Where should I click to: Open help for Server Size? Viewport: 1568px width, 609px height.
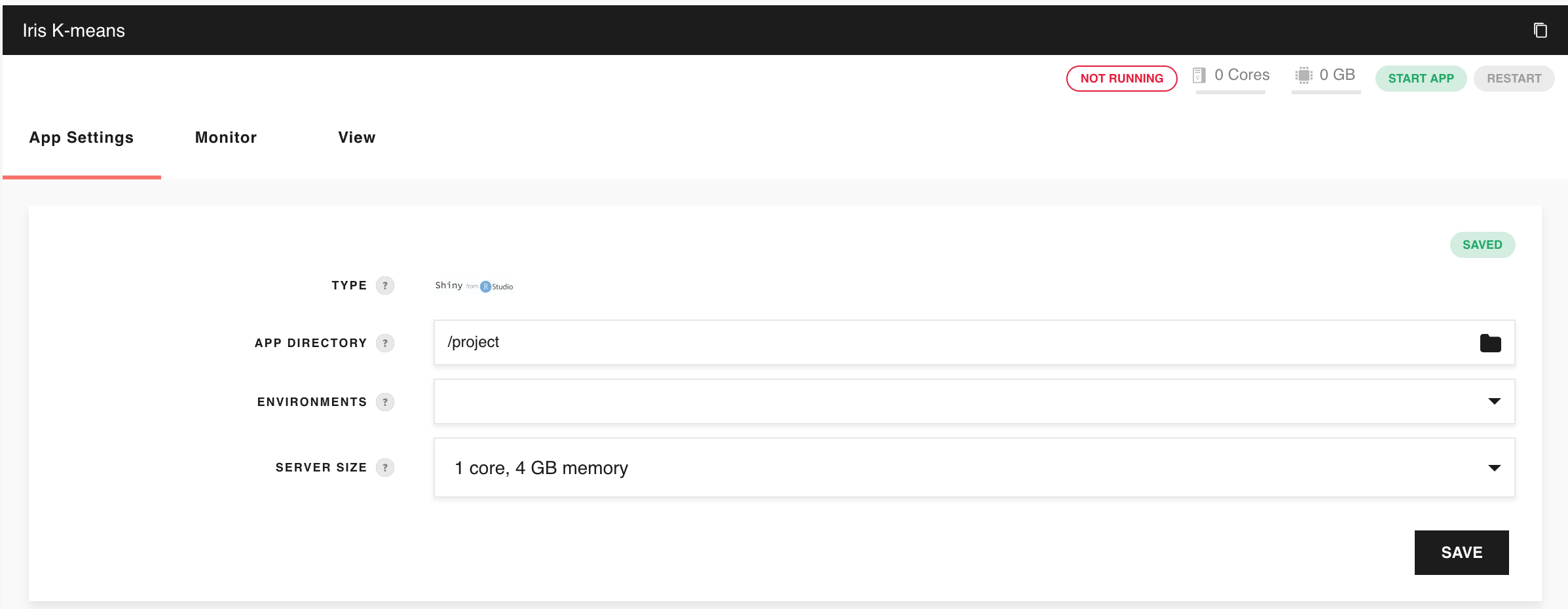point(385,468)
